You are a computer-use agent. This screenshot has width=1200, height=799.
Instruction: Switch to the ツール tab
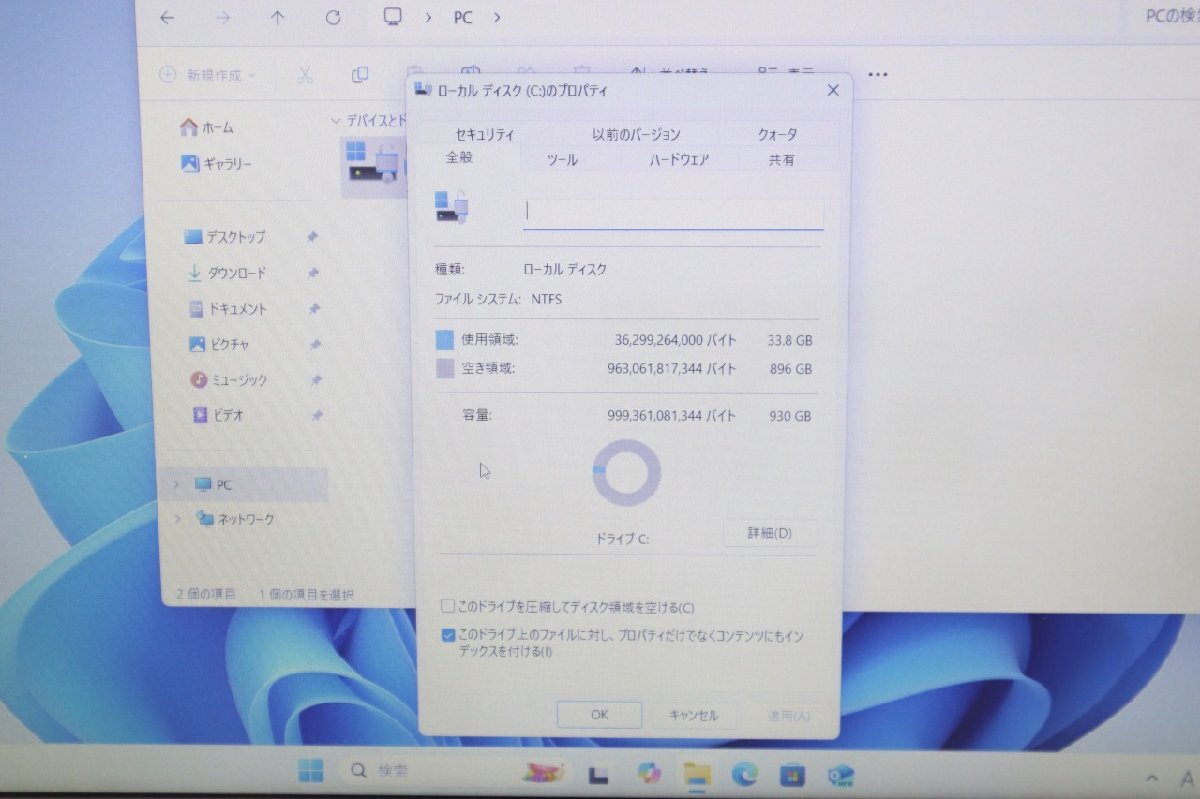pyautogui.click(x=562, y=160)
